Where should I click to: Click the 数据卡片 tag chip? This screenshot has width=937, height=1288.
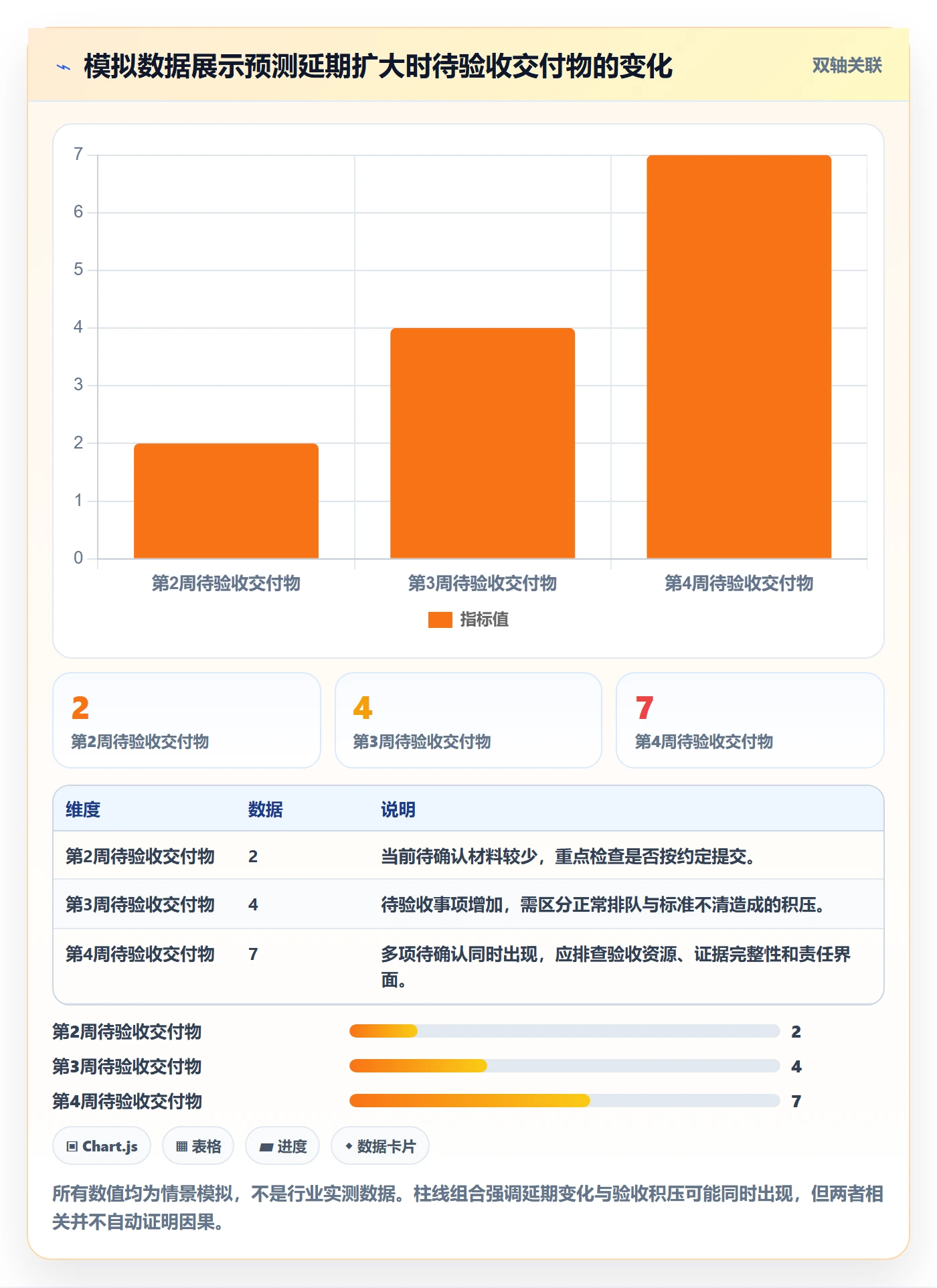click(x=380, y=1146)
